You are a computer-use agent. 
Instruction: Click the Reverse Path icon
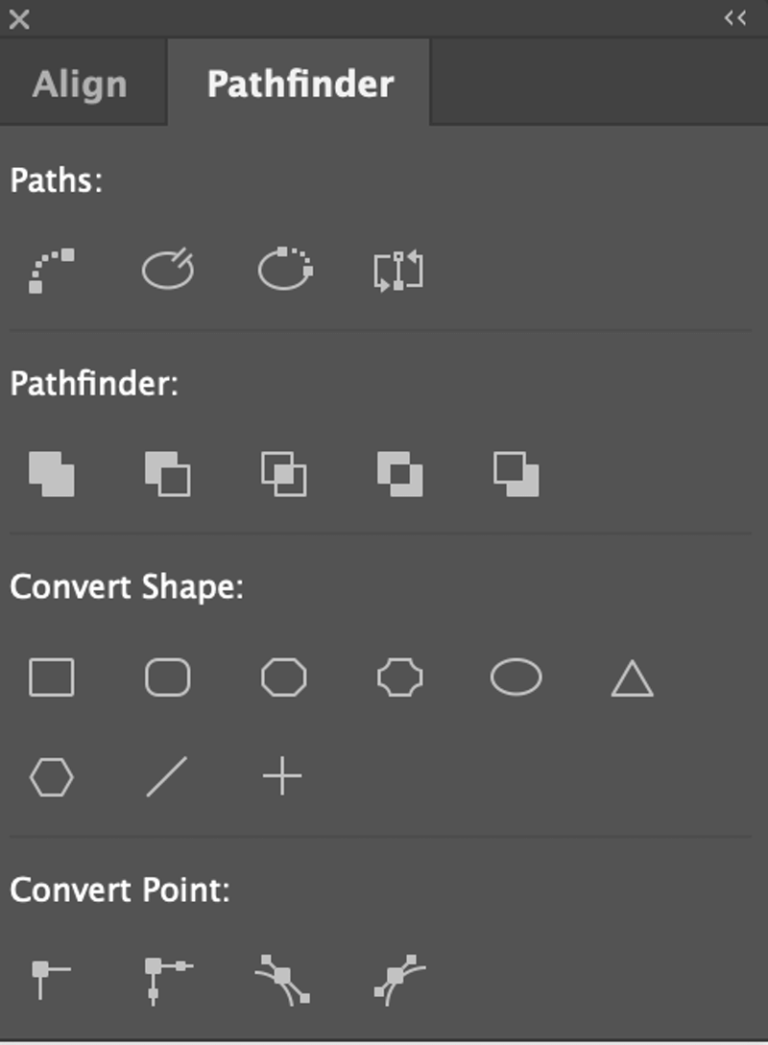[397, 268]
